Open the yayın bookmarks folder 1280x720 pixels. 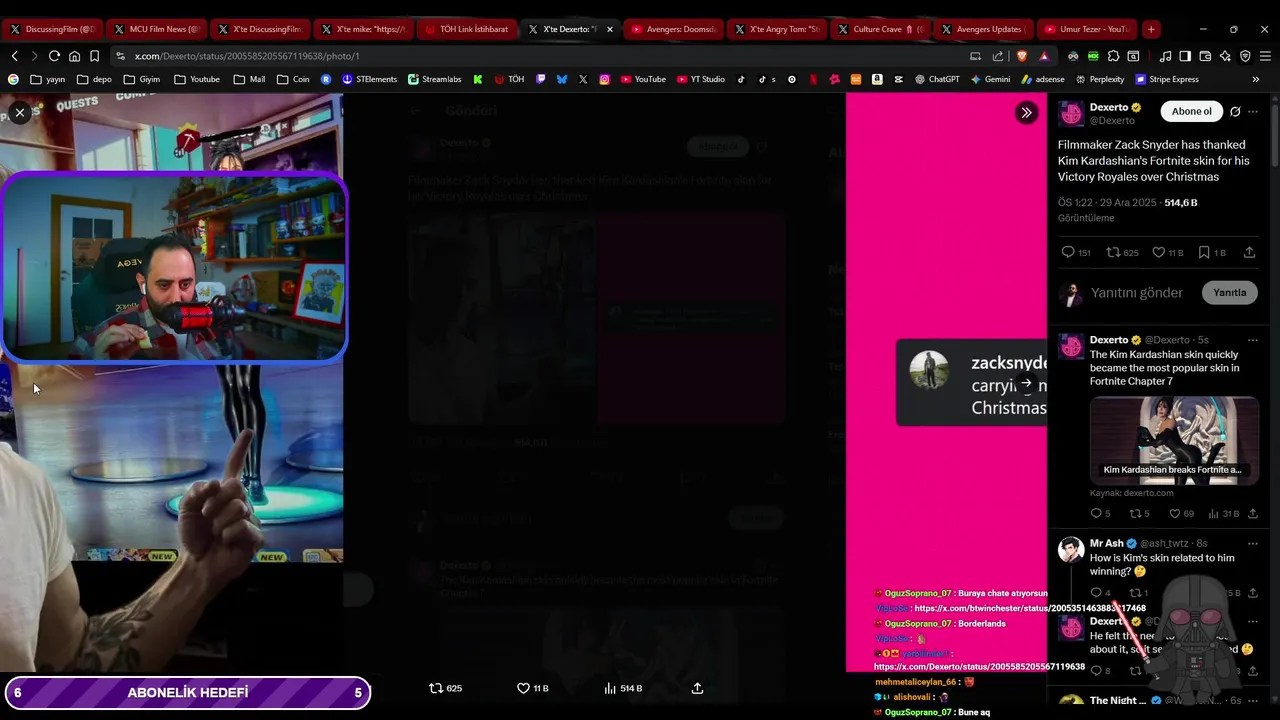point(48,79)
